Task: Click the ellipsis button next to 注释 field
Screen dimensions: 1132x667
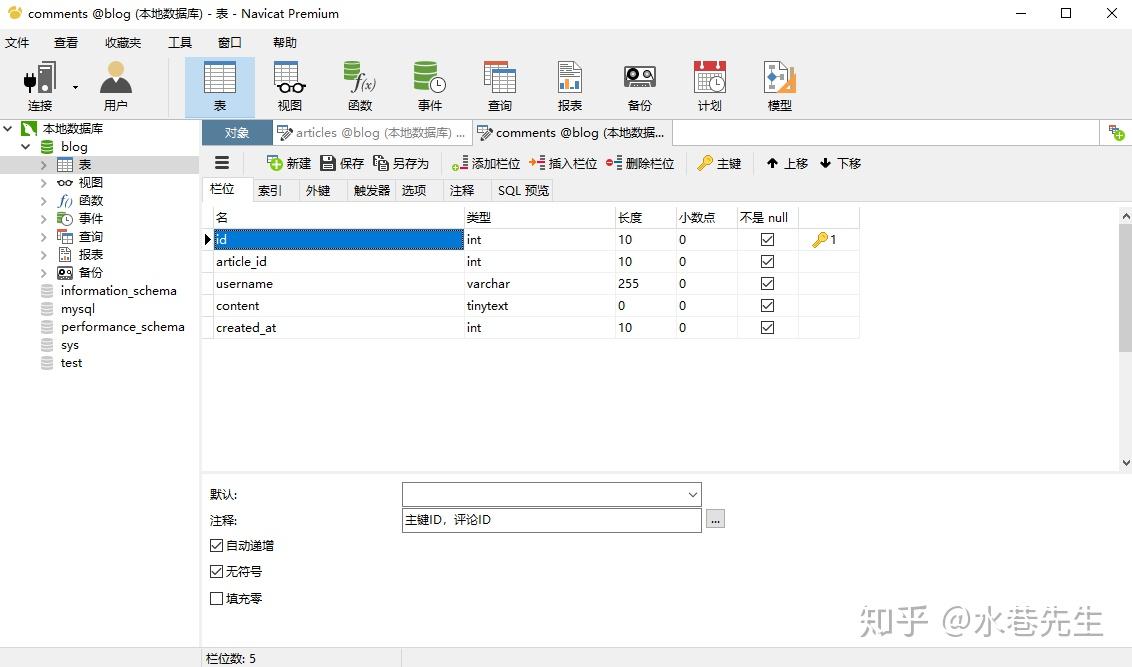Action: [x=715, y=519]
